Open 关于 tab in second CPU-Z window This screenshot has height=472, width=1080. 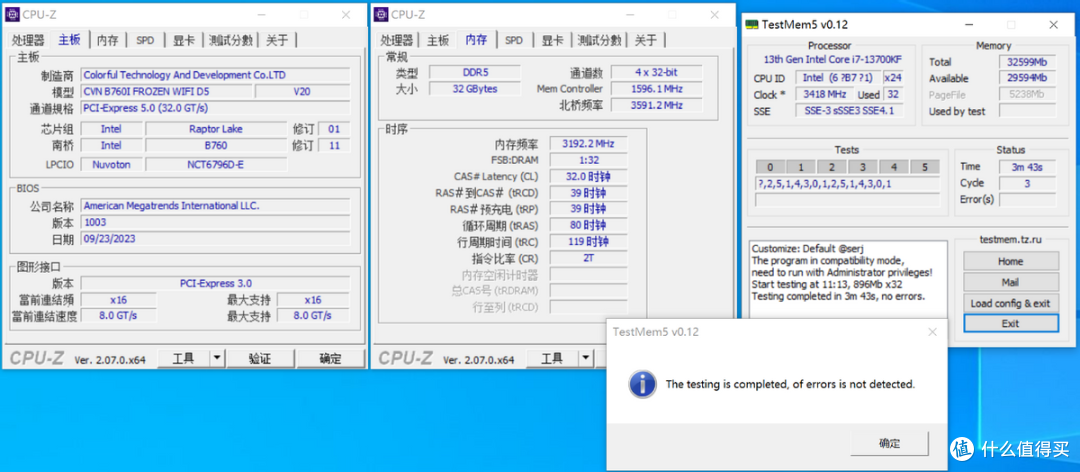[x=645, y=40]
